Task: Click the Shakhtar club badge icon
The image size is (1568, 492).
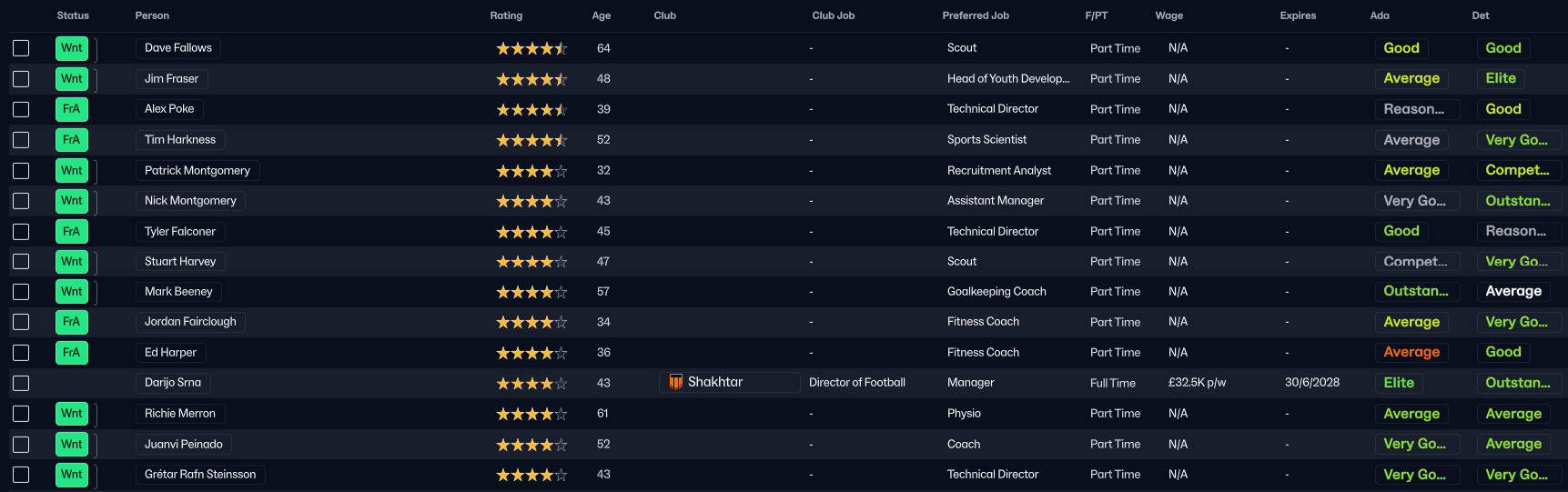Action: tap(675, 382)
